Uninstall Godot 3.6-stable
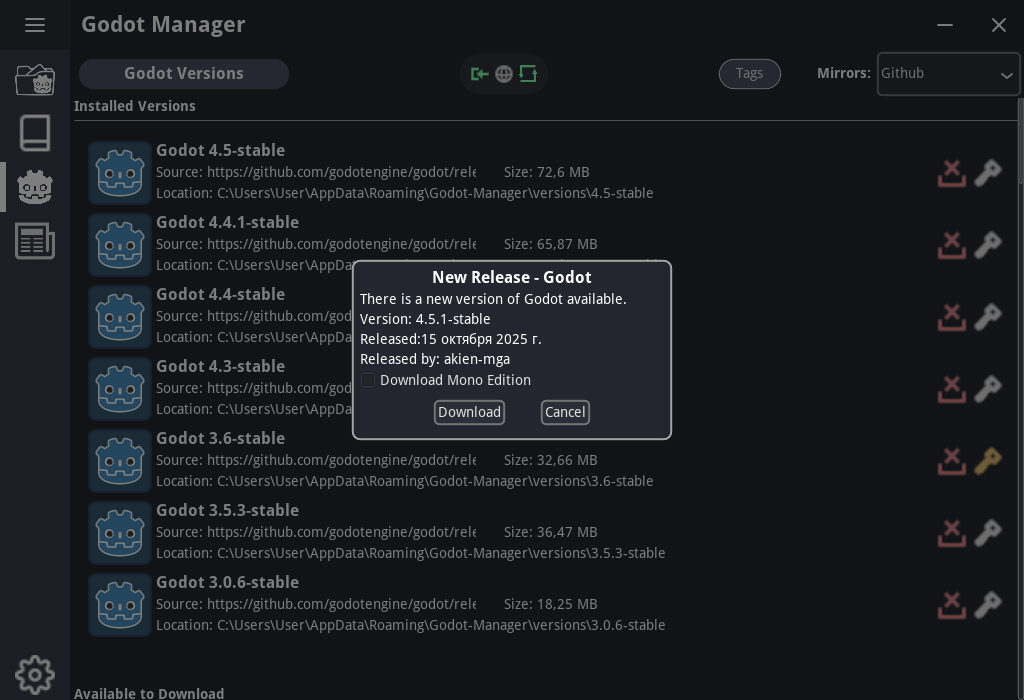 click(952, 461)
